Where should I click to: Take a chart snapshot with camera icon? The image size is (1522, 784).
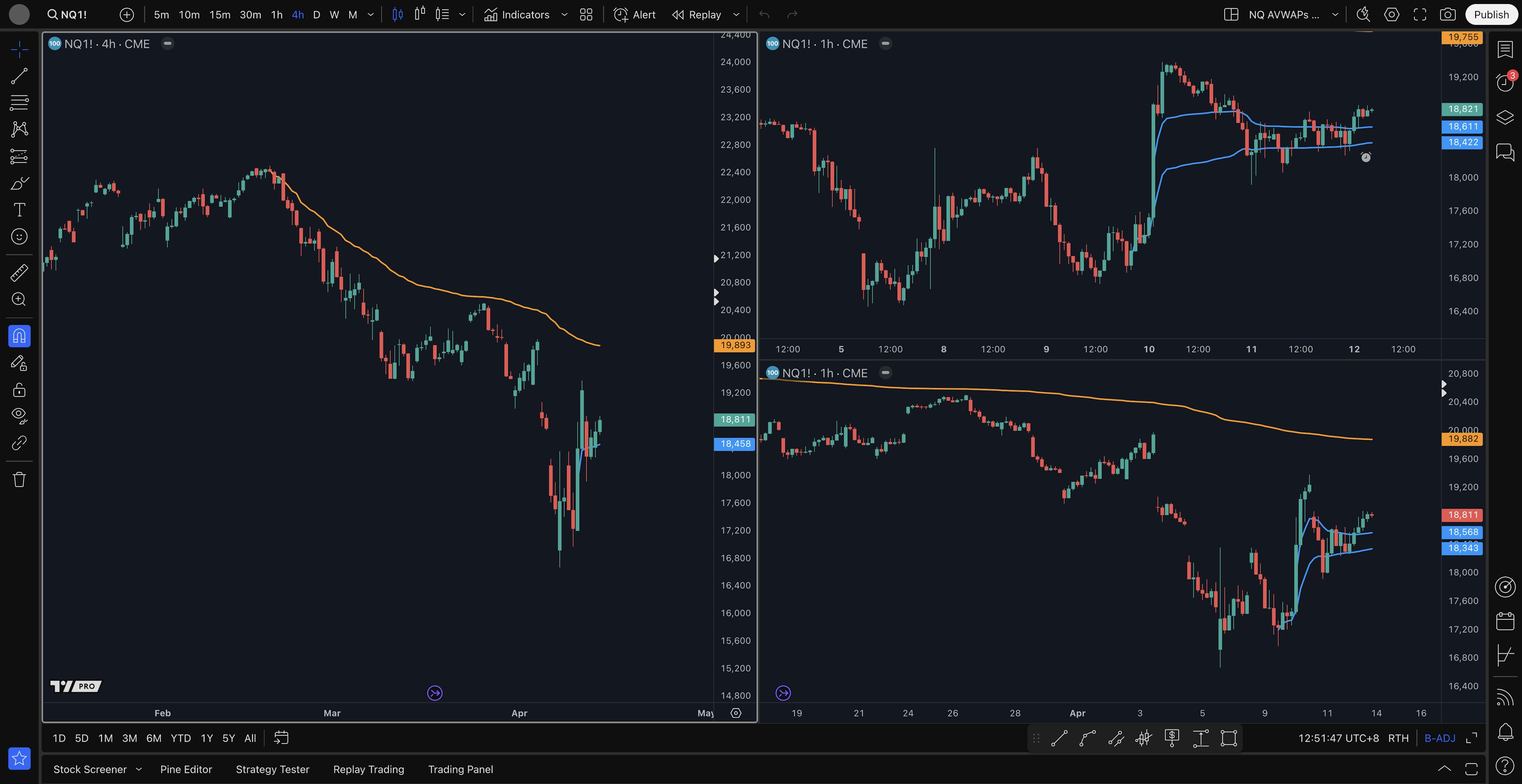(x=1447, y=15)
